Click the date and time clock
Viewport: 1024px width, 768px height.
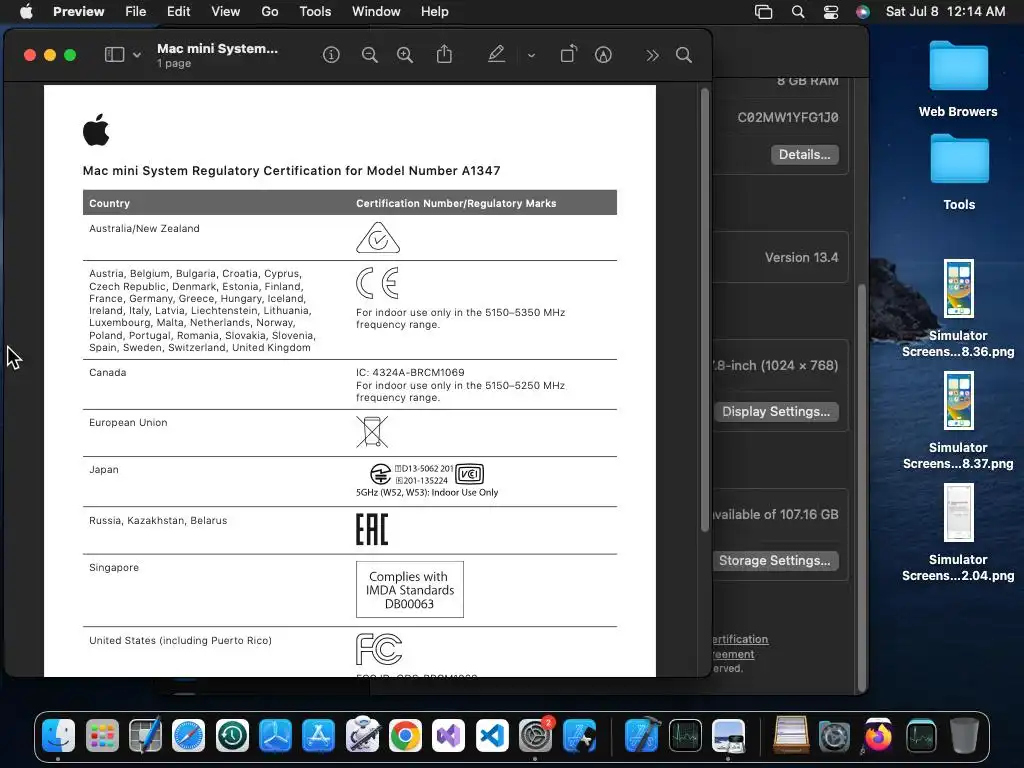[x=945, y=11]
